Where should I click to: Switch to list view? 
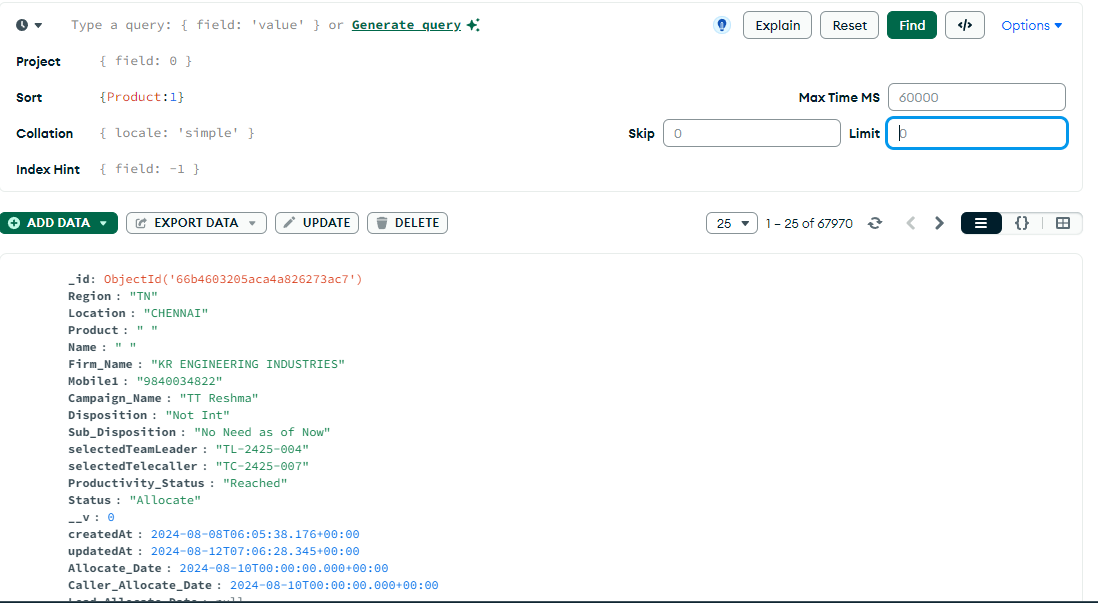point(981,223)
